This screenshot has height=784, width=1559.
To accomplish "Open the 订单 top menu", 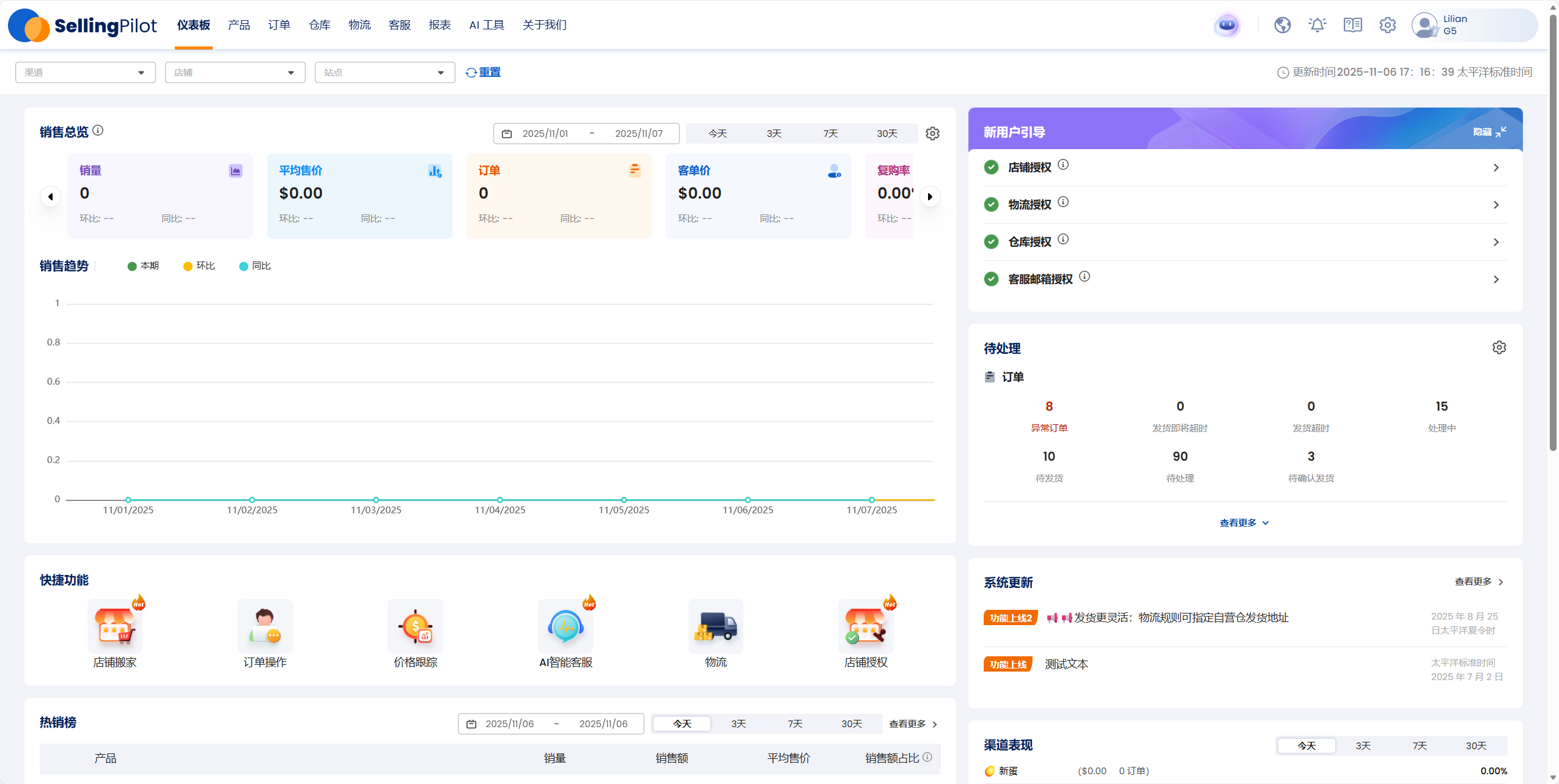I will 279,25.
